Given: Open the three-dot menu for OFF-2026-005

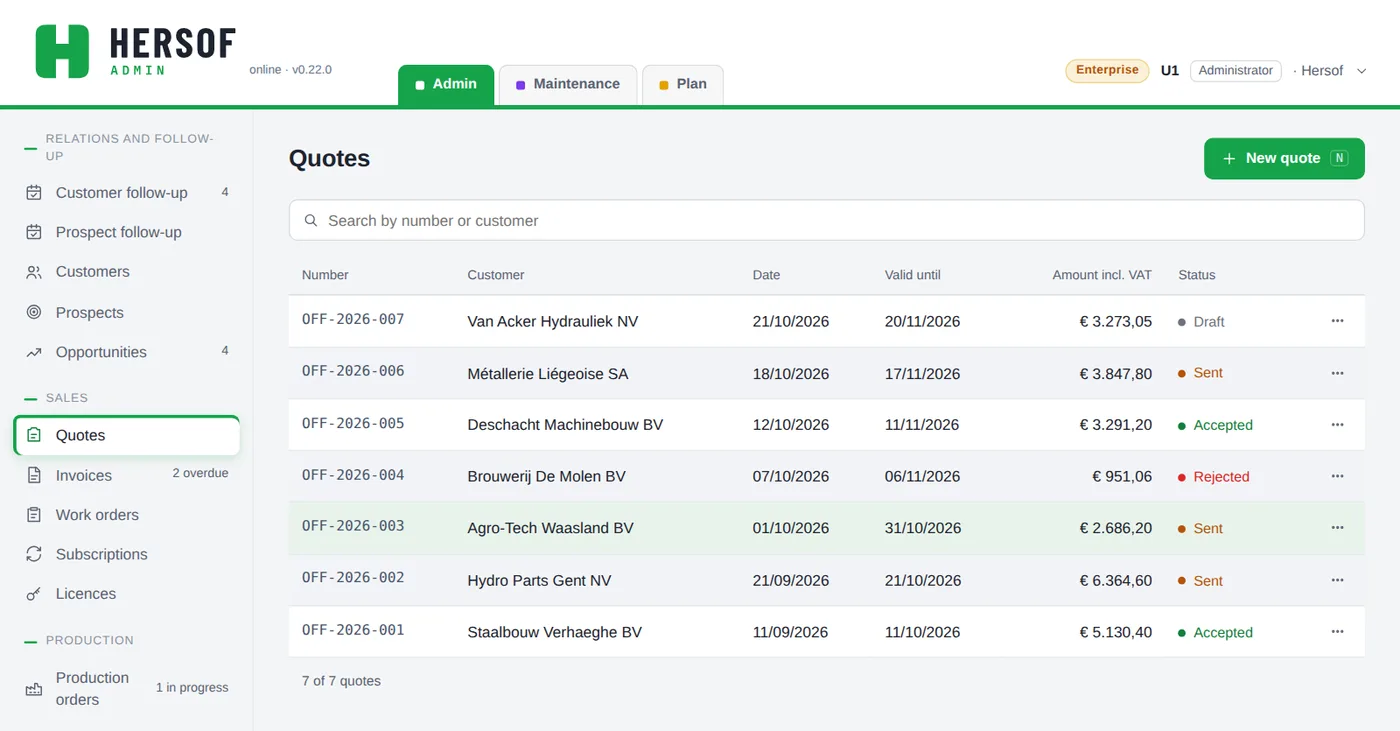Looking at the screenshot, I should (x=1337, y=425).
